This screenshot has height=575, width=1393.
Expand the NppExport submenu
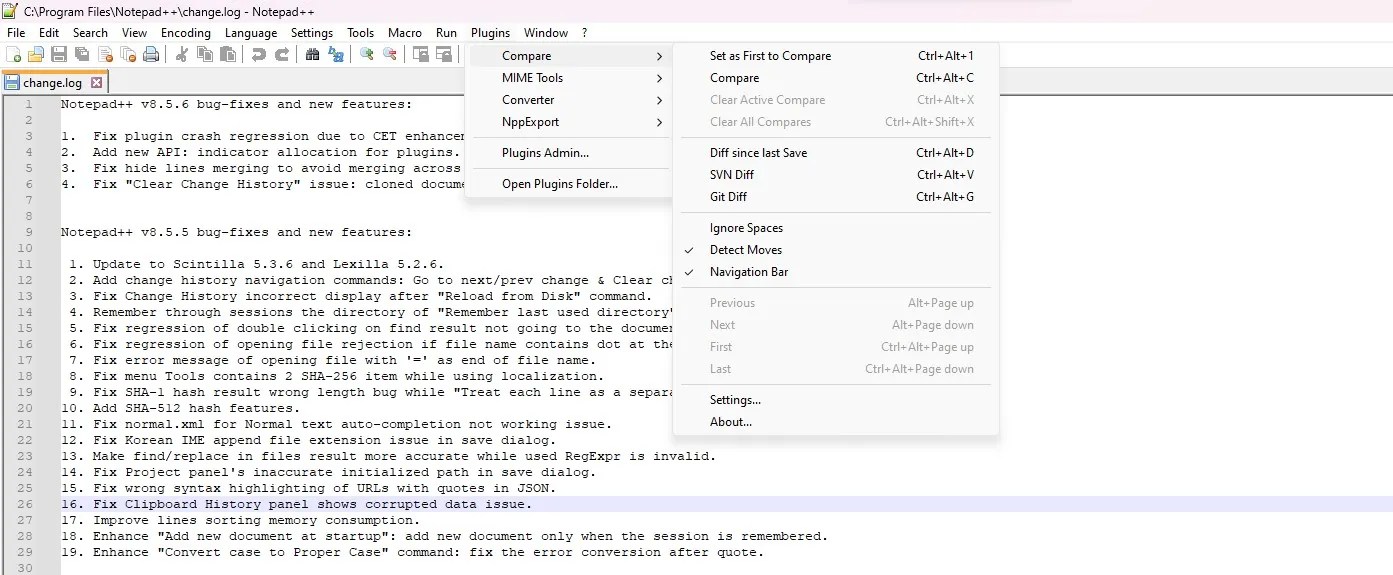pyautogui.click(x=569, y=122)
